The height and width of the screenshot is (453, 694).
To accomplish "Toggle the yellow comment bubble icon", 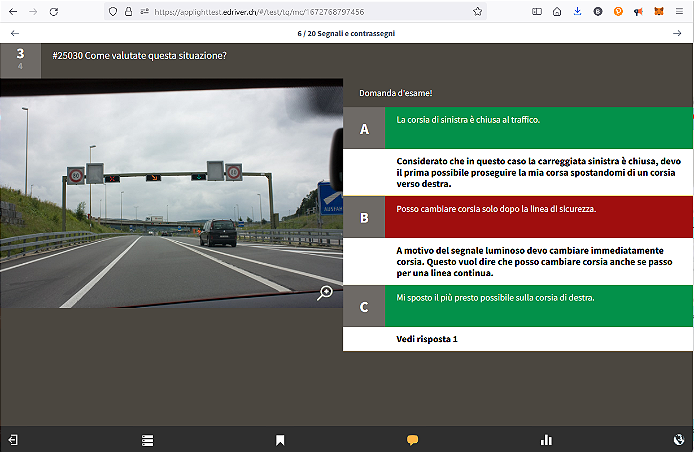I will point(413,440).
